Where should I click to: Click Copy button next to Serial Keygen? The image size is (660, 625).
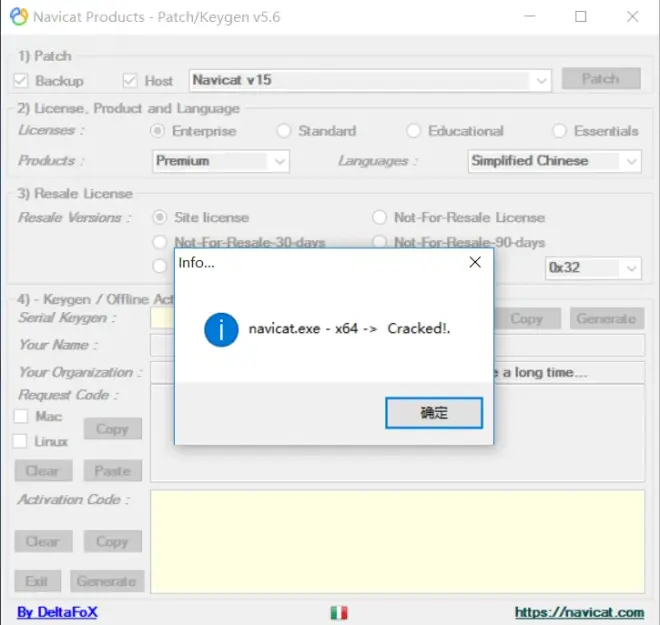(x=527, y=319)
